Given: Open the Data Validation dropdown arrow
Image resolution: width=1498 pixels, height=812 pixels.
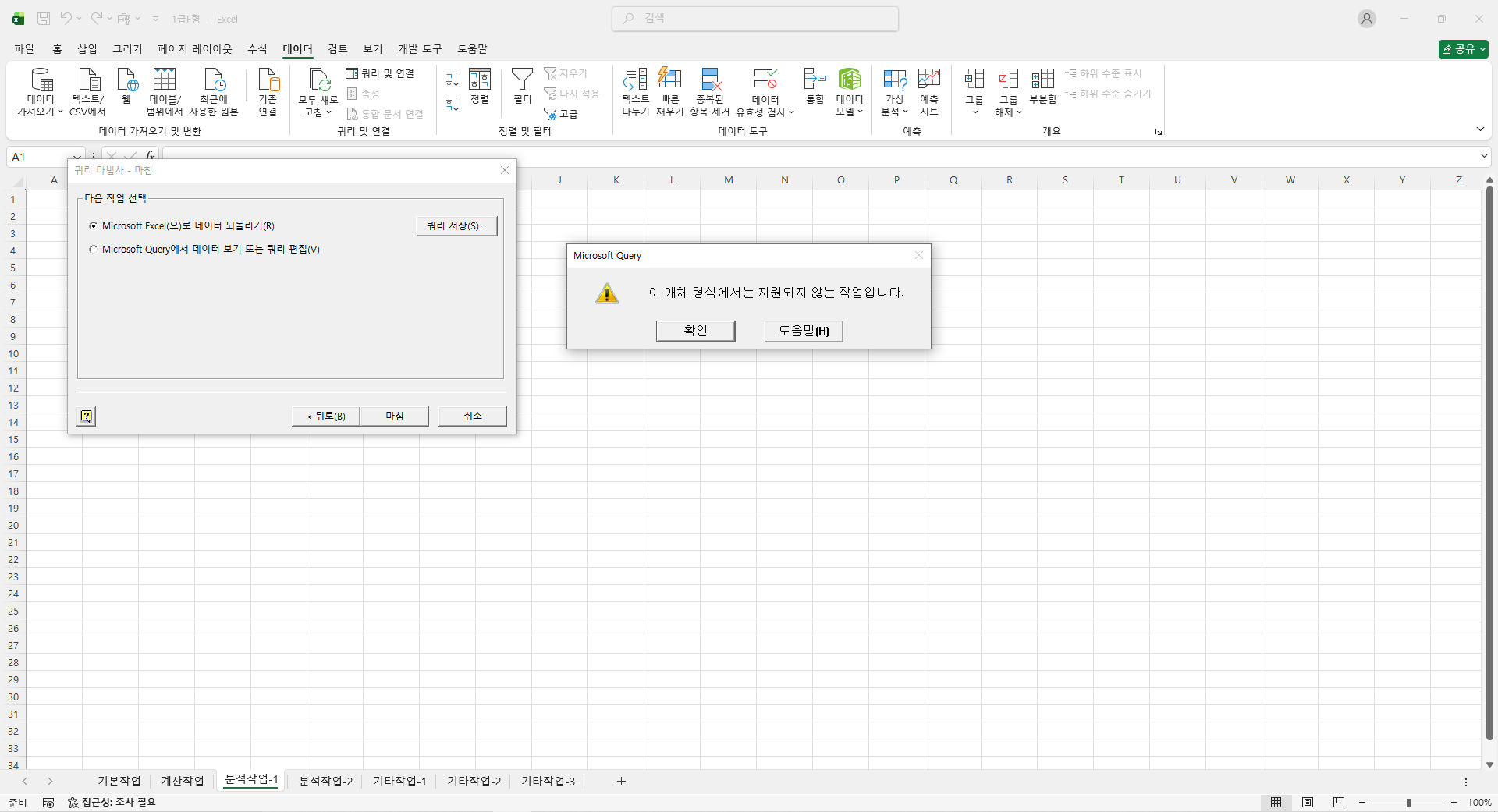Looking at the screenshot, I should pyautogui.click(x=791, y=112).
